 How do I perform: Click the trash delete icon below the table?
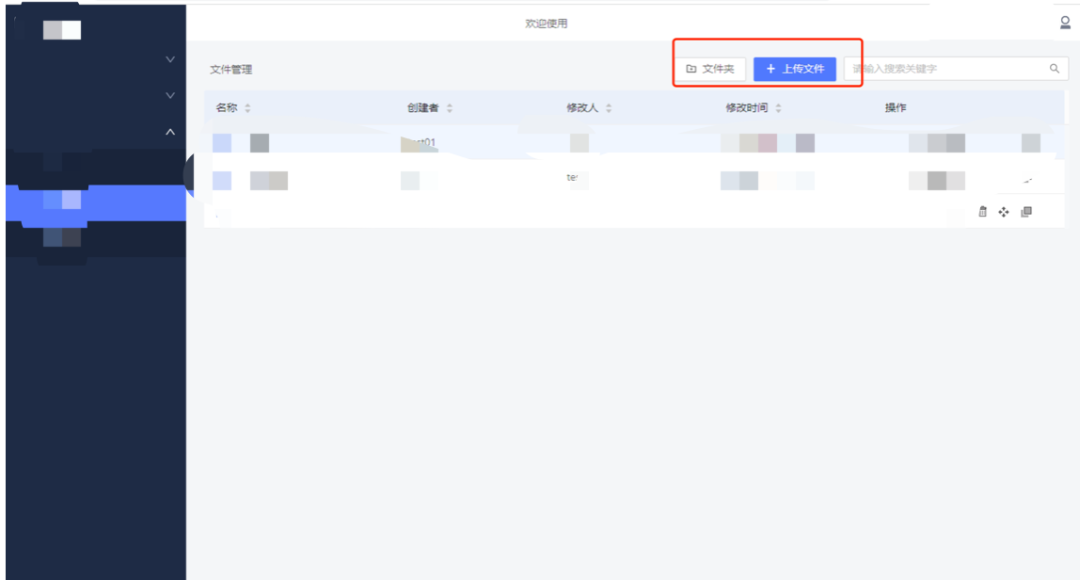pyautogui.click(x=982, y=211)
